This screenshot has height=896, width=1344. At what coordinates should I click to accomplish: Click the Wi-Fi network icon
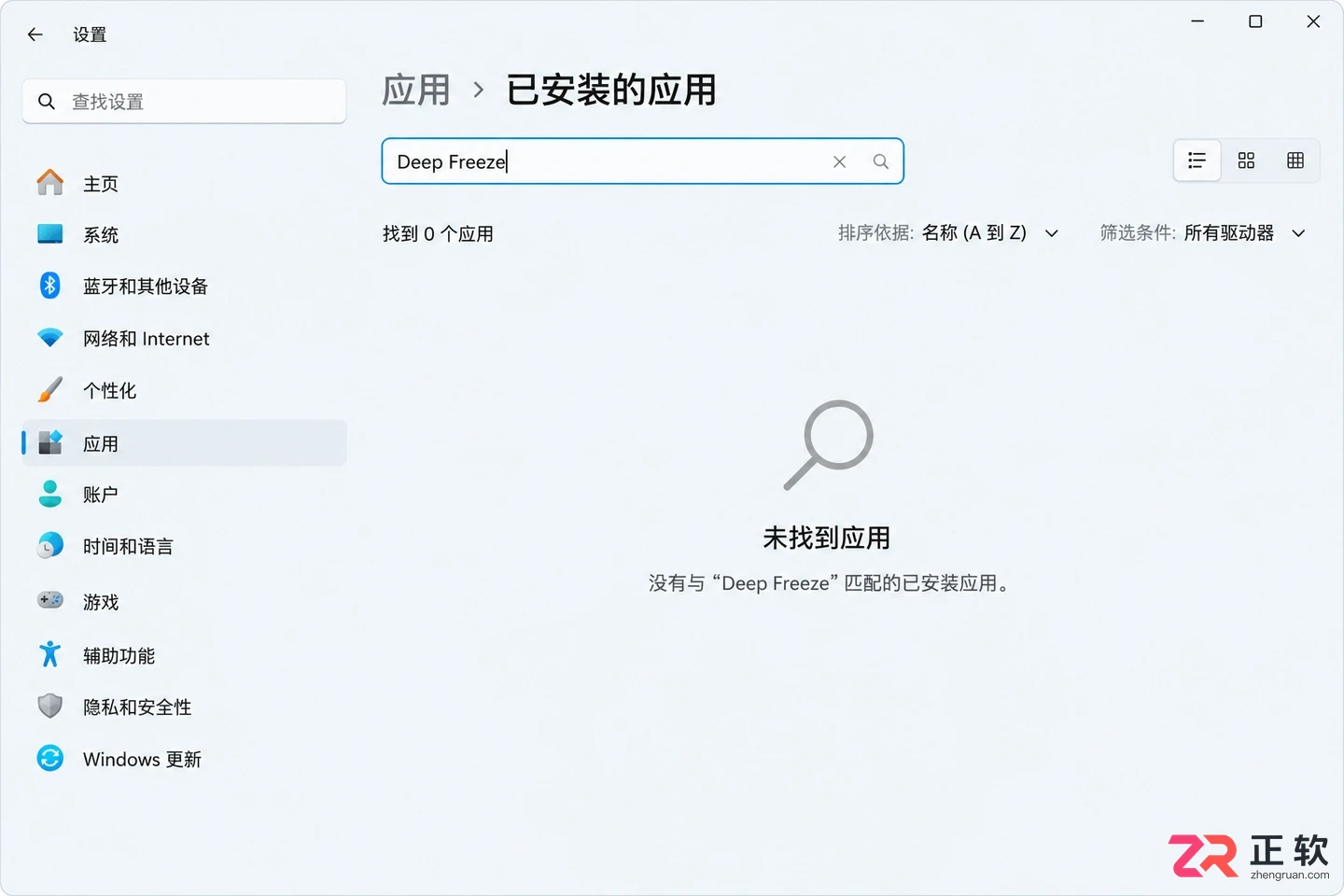[x=50, y=337]
